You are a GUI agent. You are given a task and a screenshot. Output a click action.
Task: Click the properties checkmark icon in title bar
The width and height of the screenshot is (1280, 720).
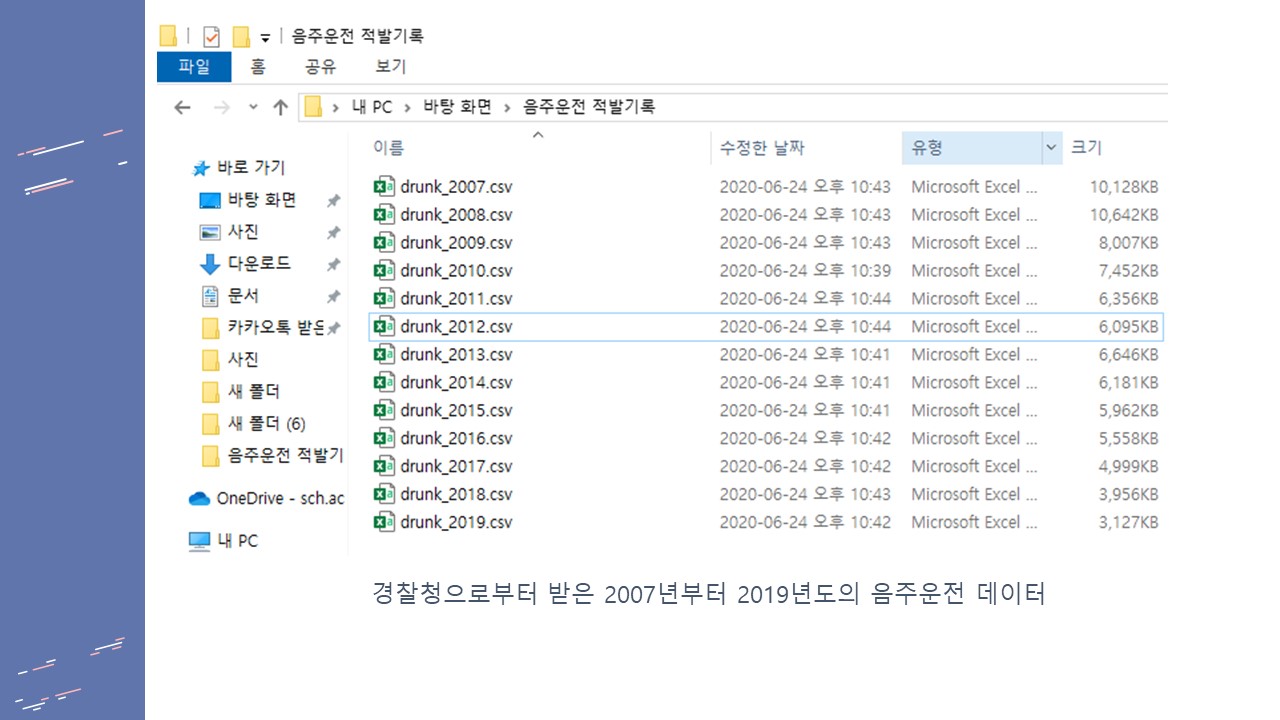click(211, 37)
